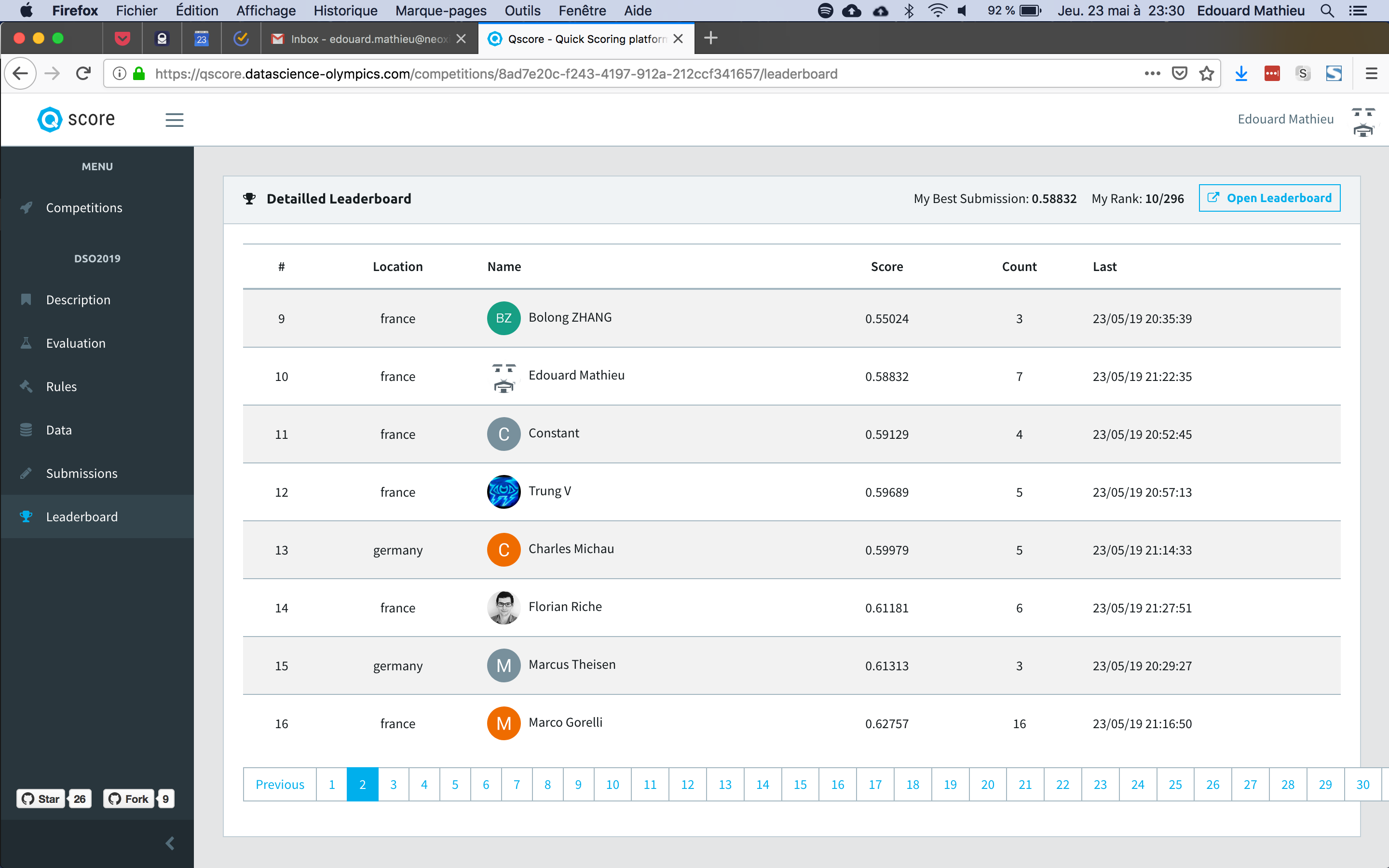The height and width of the screenshot is (868, 1389).
Task: Open Competitions in sidebar menu
Action: click(x=84, y=208)
